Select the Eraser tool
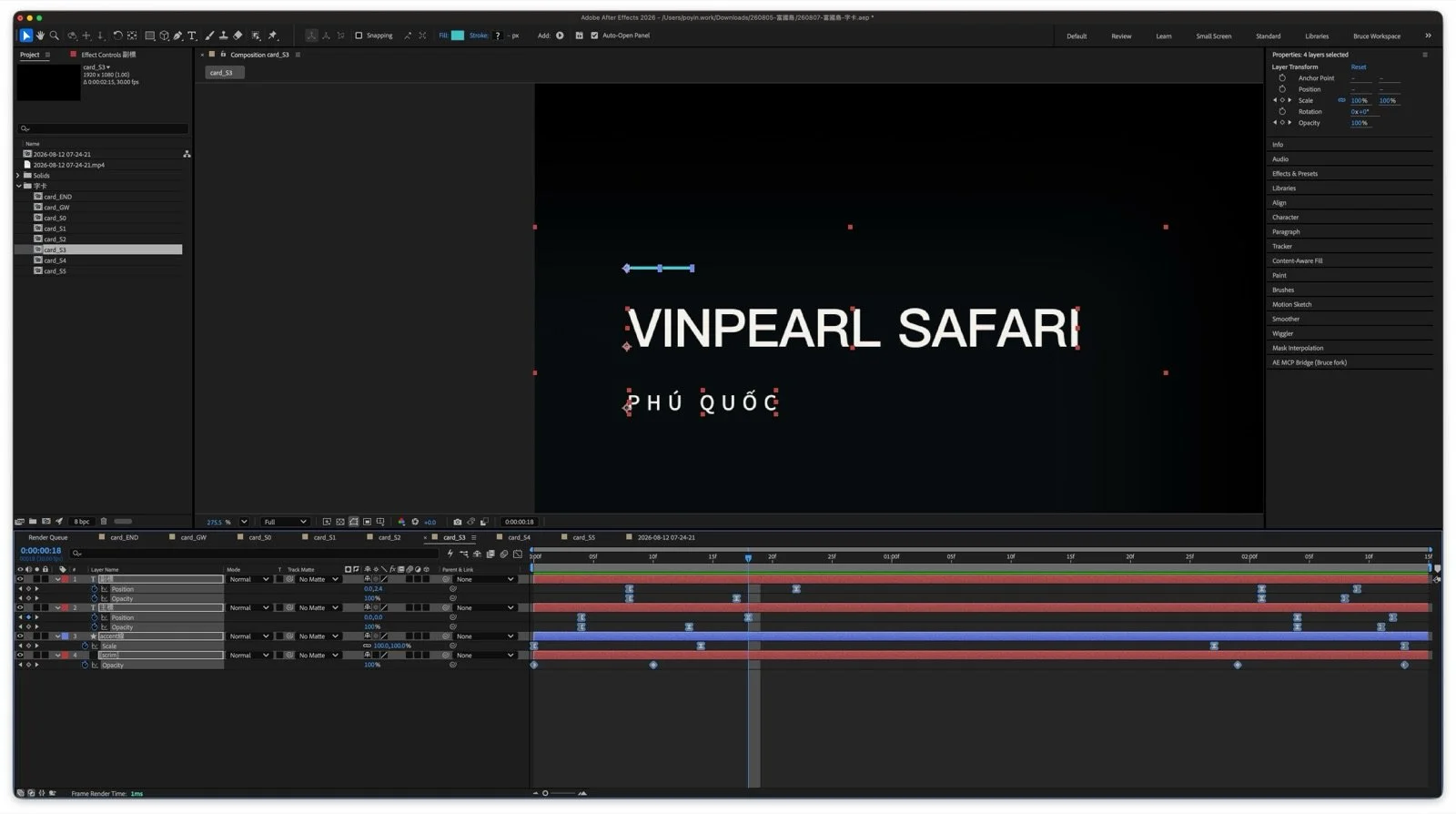This screenshot has width=1456, height=814. tap(238, 36)
